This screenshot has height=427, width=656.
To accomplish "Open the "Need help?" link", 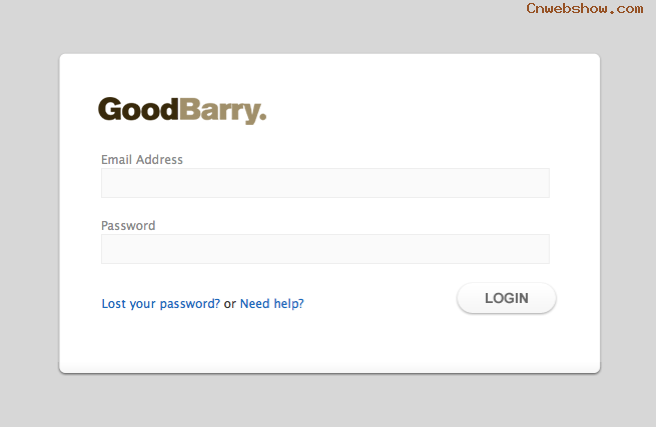I will coord(272,304).
